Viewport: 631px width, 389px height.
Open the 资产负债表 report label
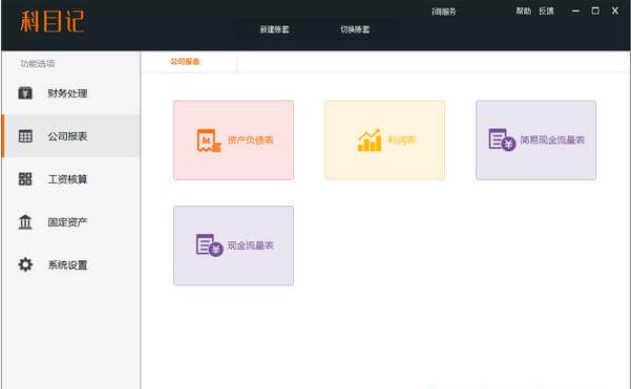[x=251, y=140]
